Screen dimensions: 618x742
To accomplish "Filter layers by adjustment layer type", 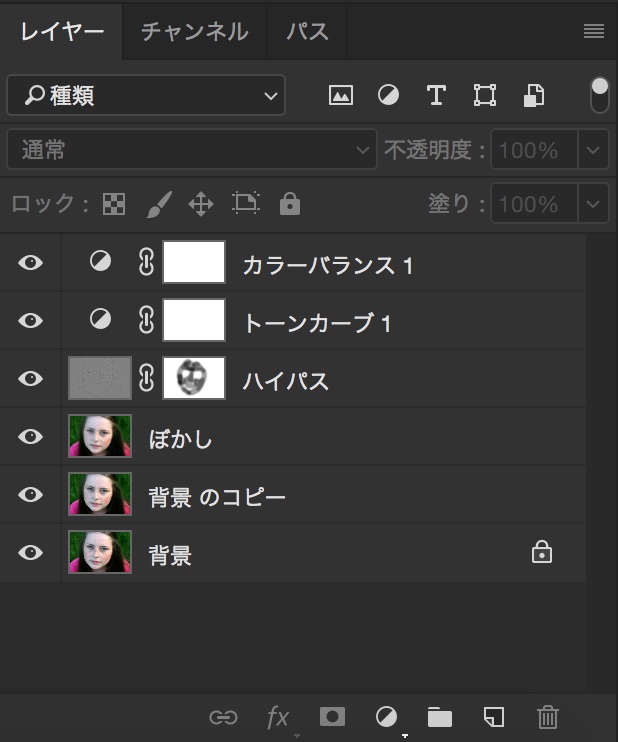I will (x=388, y=96).
